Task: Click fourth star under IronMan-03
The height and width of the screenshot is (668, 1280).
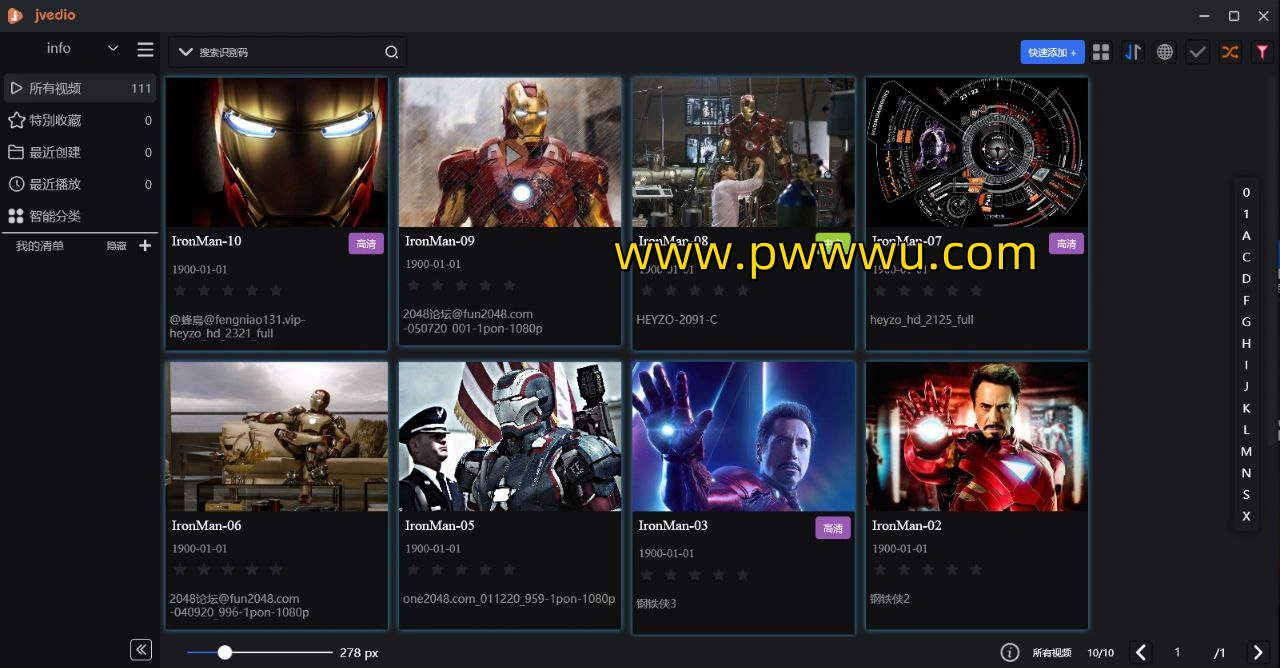Action: 718,574
